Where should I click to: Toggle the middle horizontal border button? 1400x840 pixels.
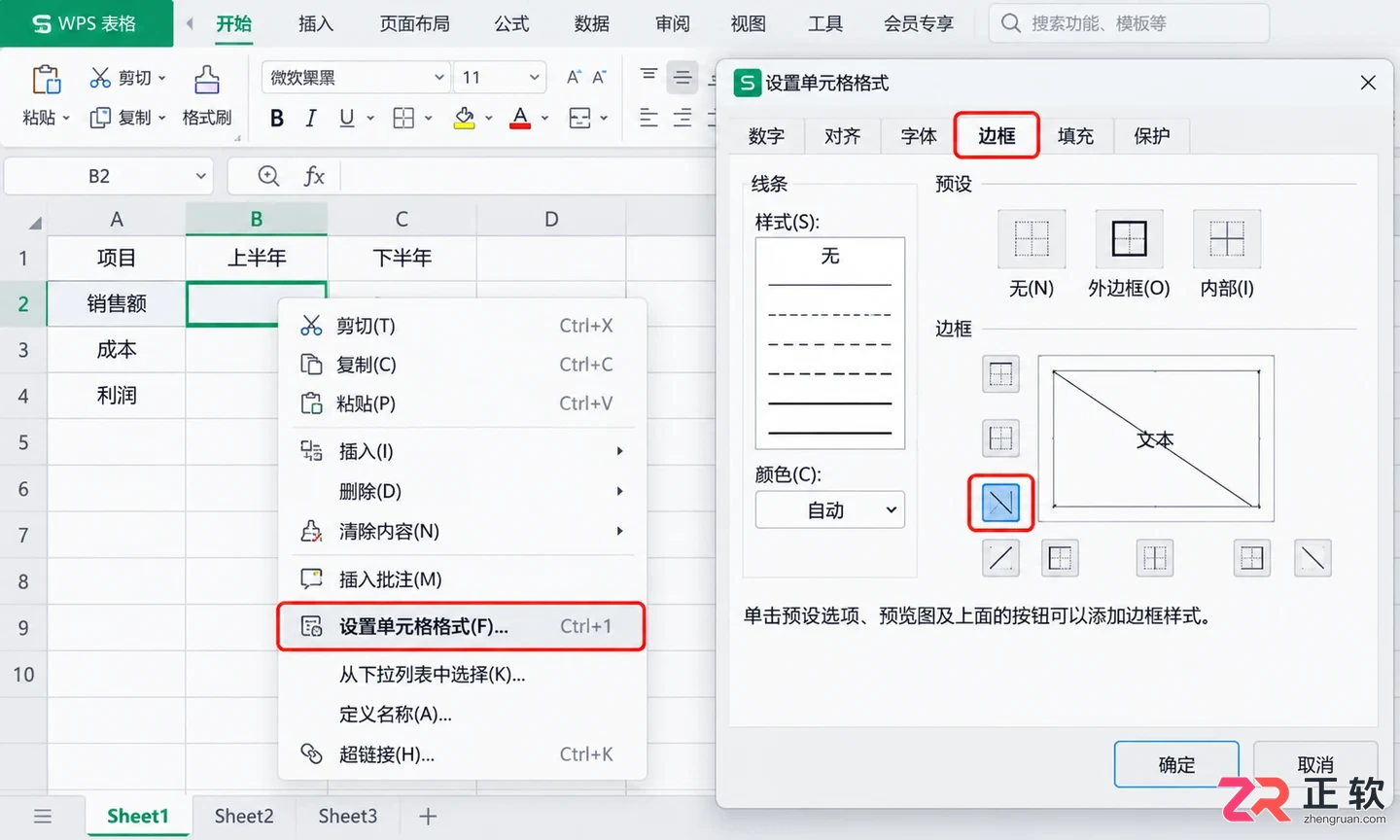[1000, 438]
